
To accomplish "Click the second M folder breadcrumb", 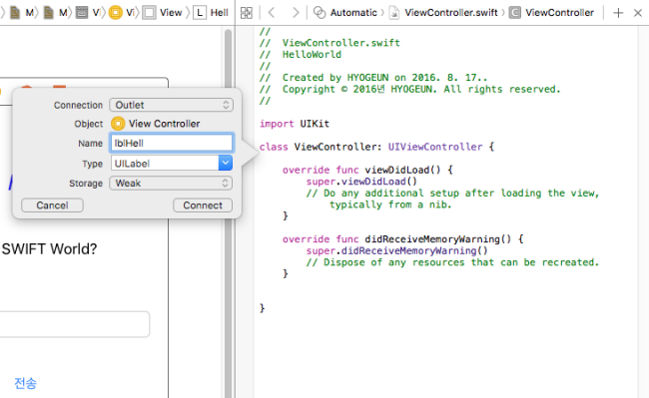I will tap(55, 13).
